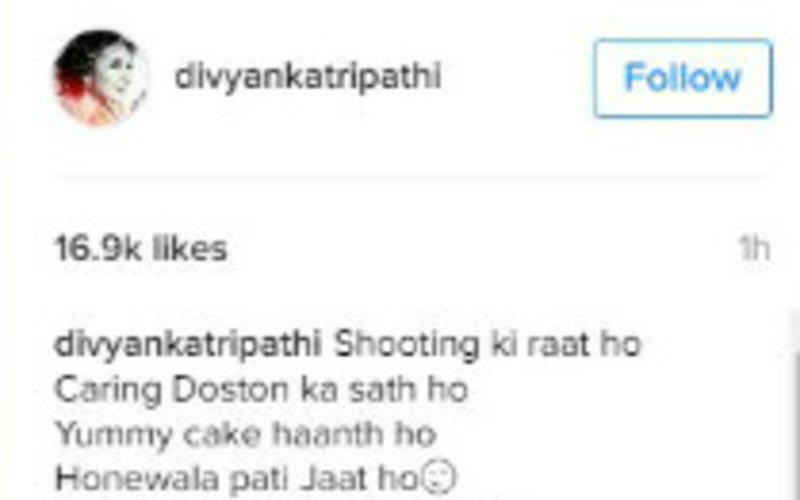Click the 'Caring Doston ka sath ho' line
Viewport: 800px width, 500px height.
tap(261, 390)
